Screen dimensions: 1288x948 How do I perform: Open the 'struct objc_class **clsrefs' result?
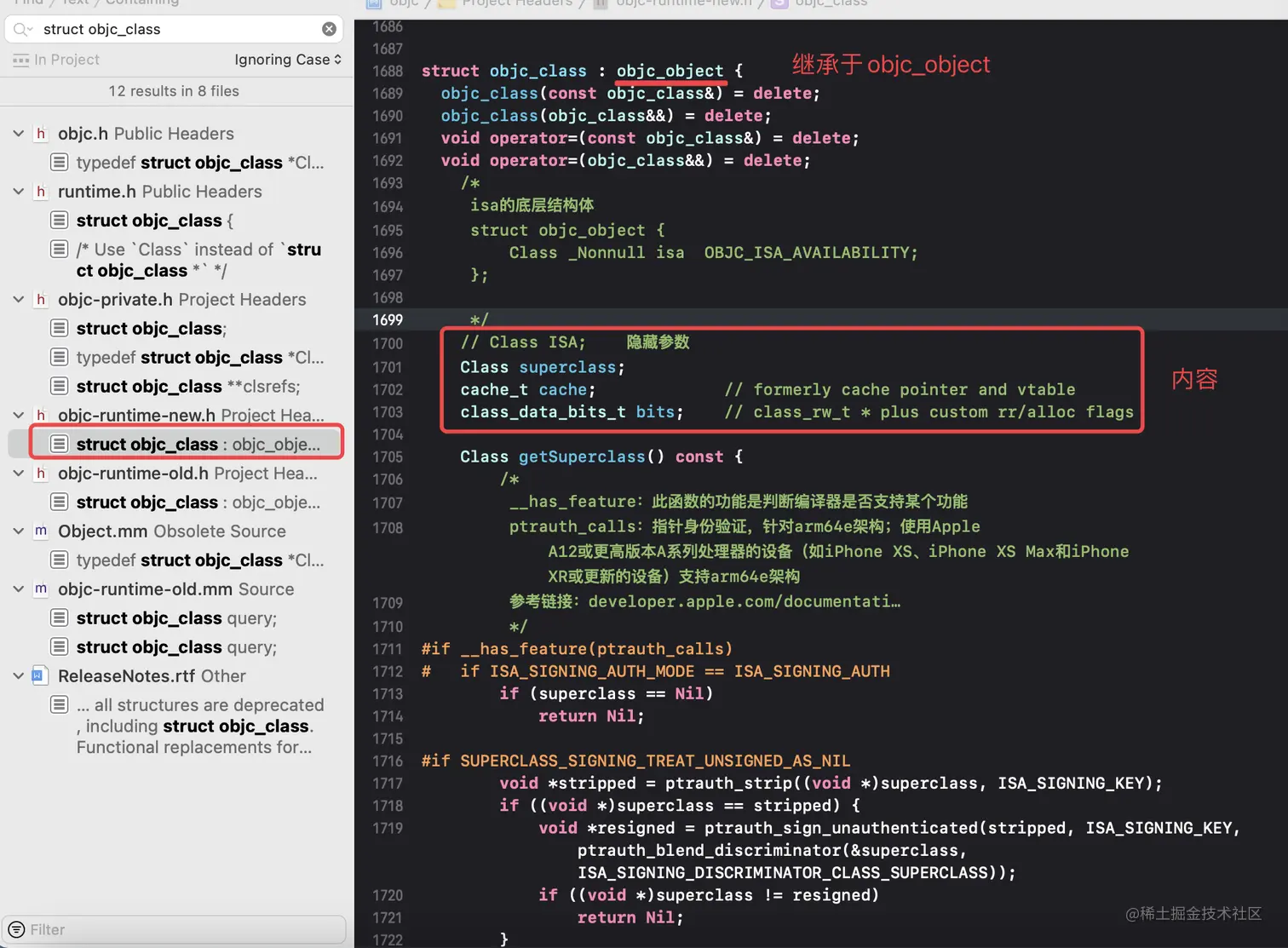(x=176, y=387)
